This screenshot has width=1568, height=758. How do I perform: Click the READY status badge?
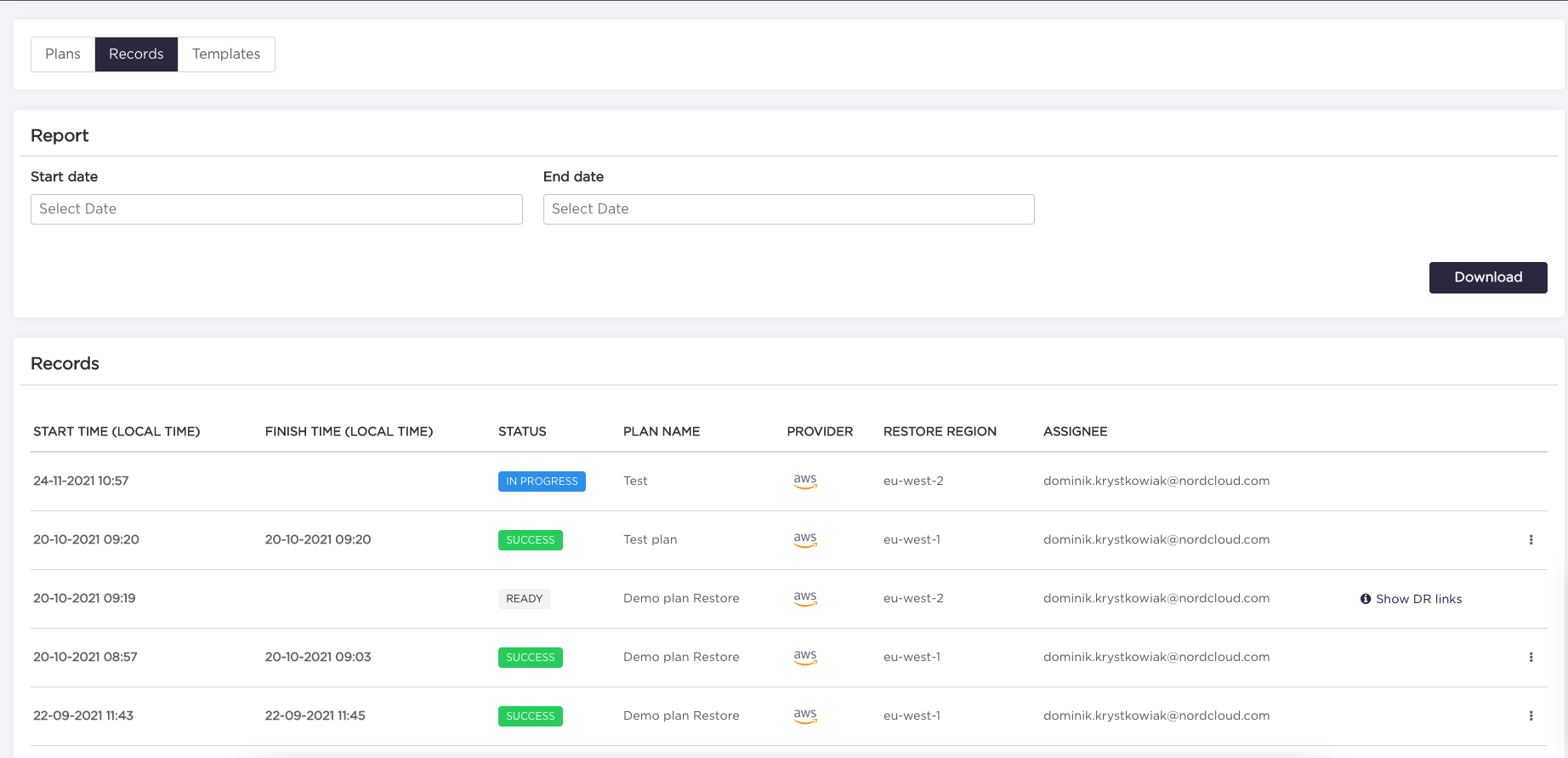click(x=524, y=599)
